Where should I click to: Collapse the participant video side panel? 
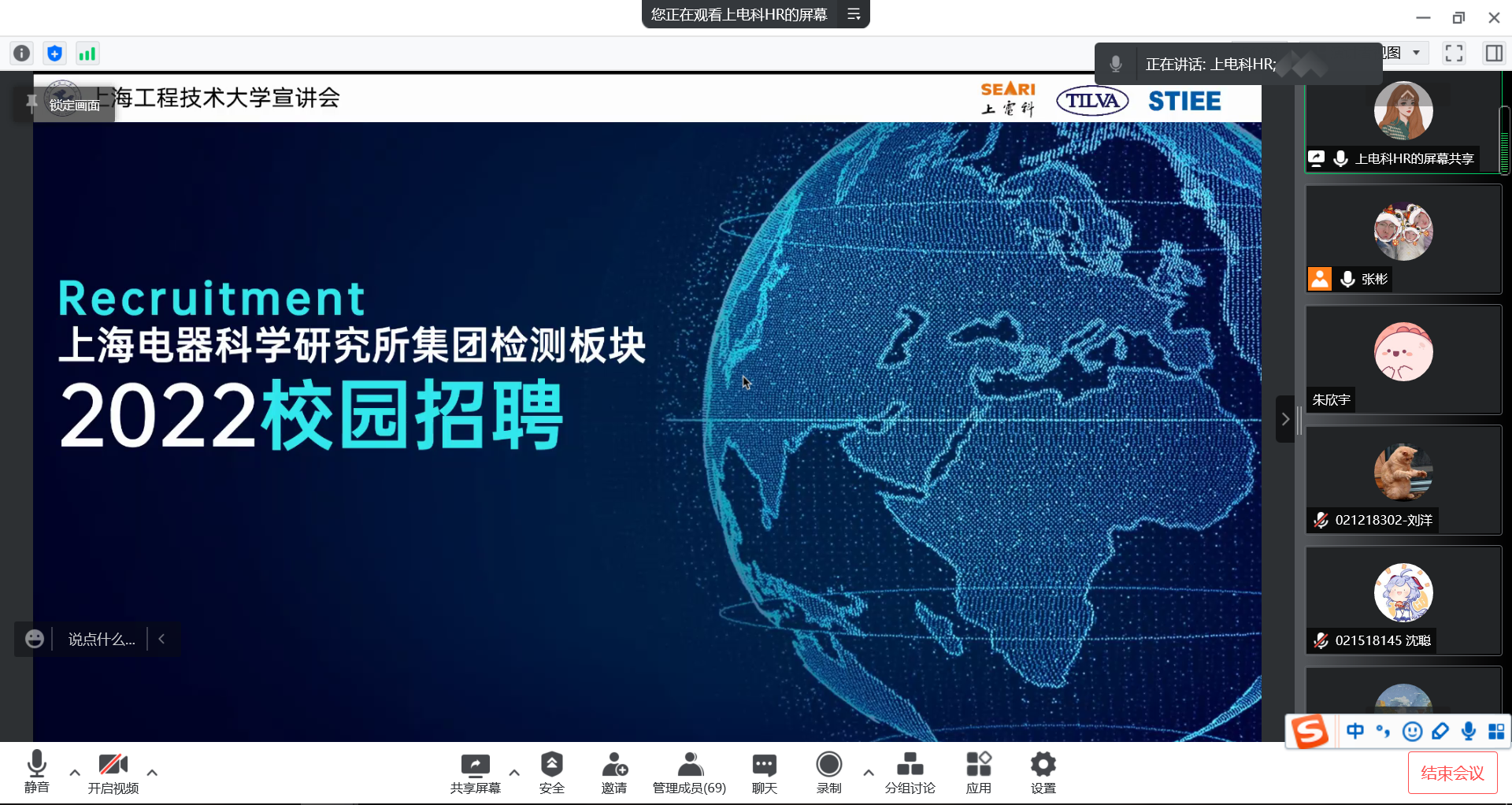point(1285,419)
